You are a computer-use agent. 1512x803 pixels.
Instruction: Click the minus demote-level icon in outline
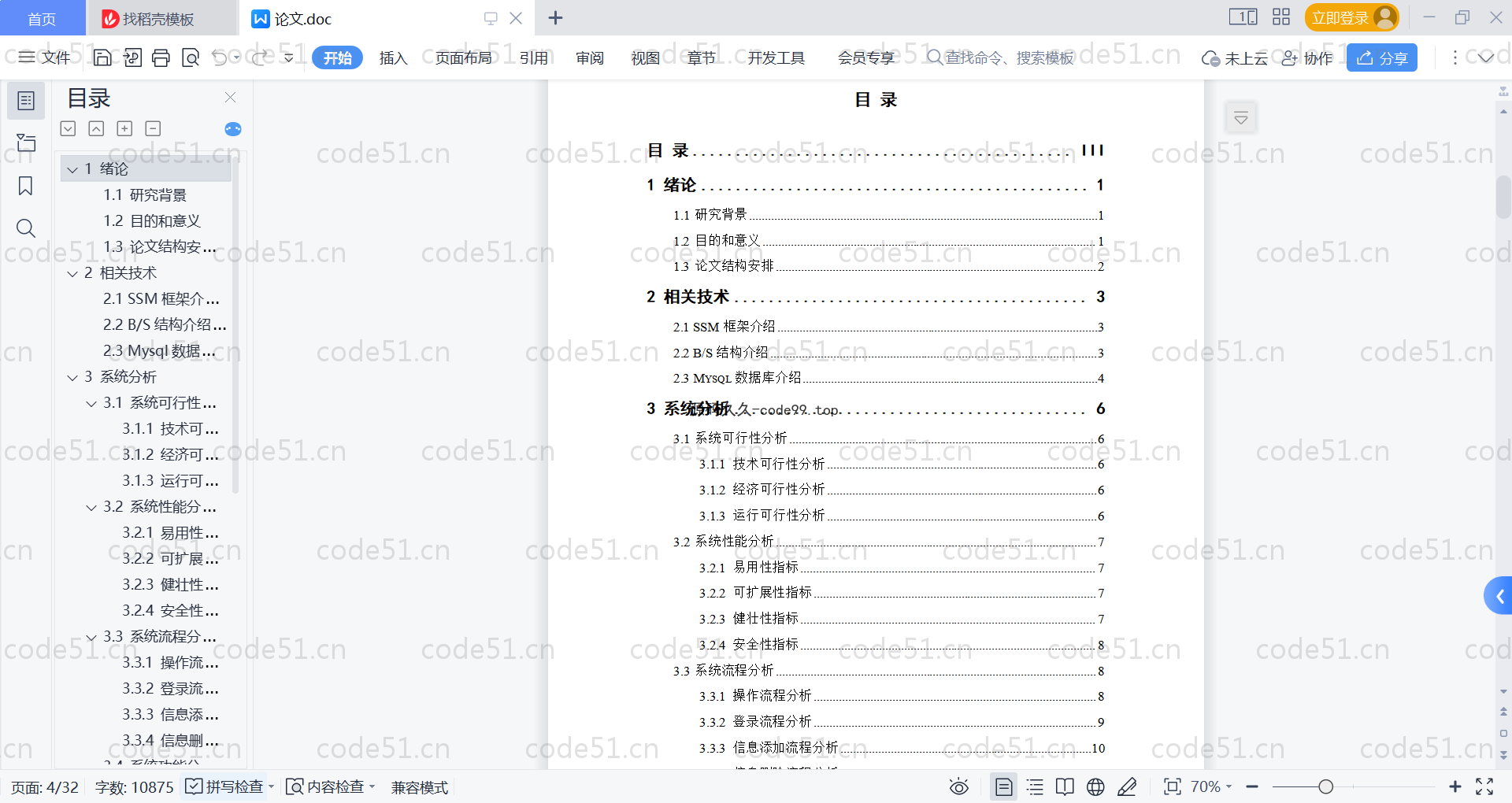(153, 128)
